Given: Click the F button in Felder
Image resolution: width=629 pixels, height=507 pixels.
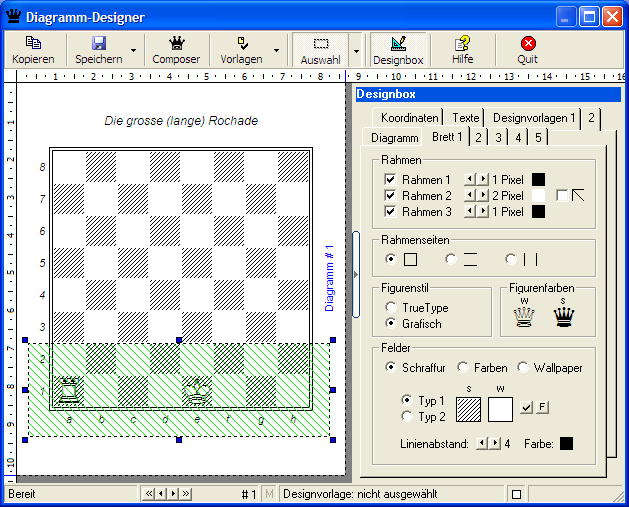Looking at the screenshot, I should tap(542, 407).
